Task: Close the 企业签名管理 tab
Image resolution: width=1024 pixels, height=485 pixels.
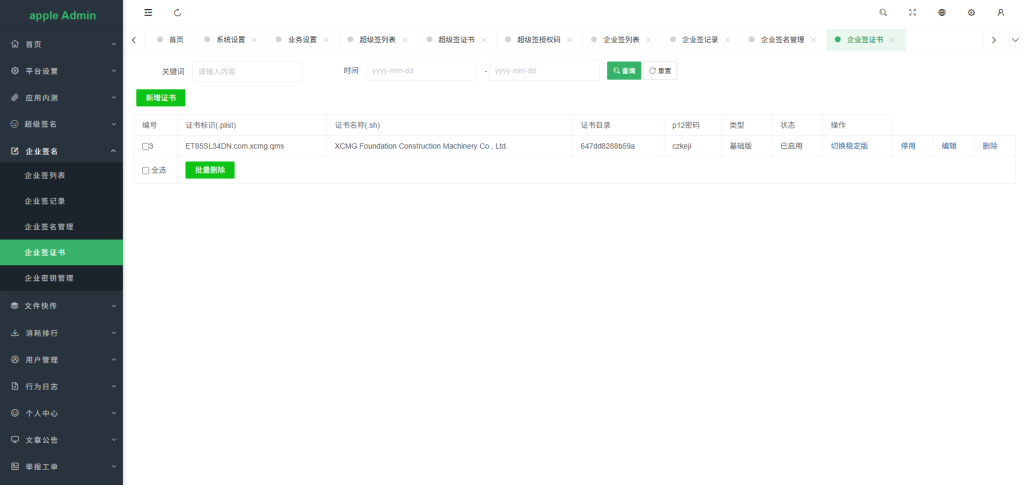Action: tap(813, 40)
